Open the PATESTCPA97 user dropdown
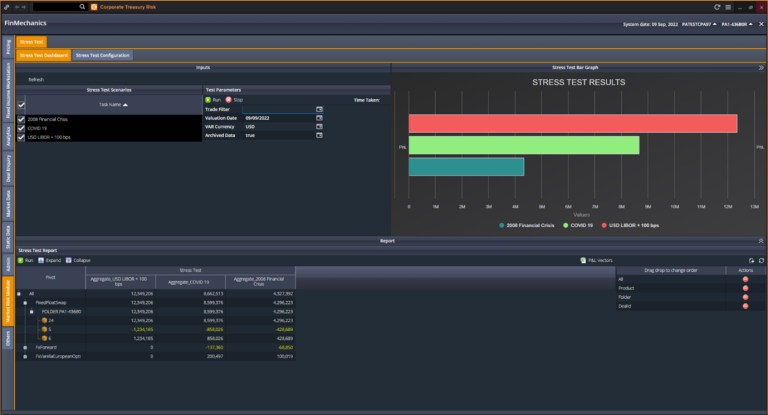Viewport: 768px width, 415px height. click(699, 24)
